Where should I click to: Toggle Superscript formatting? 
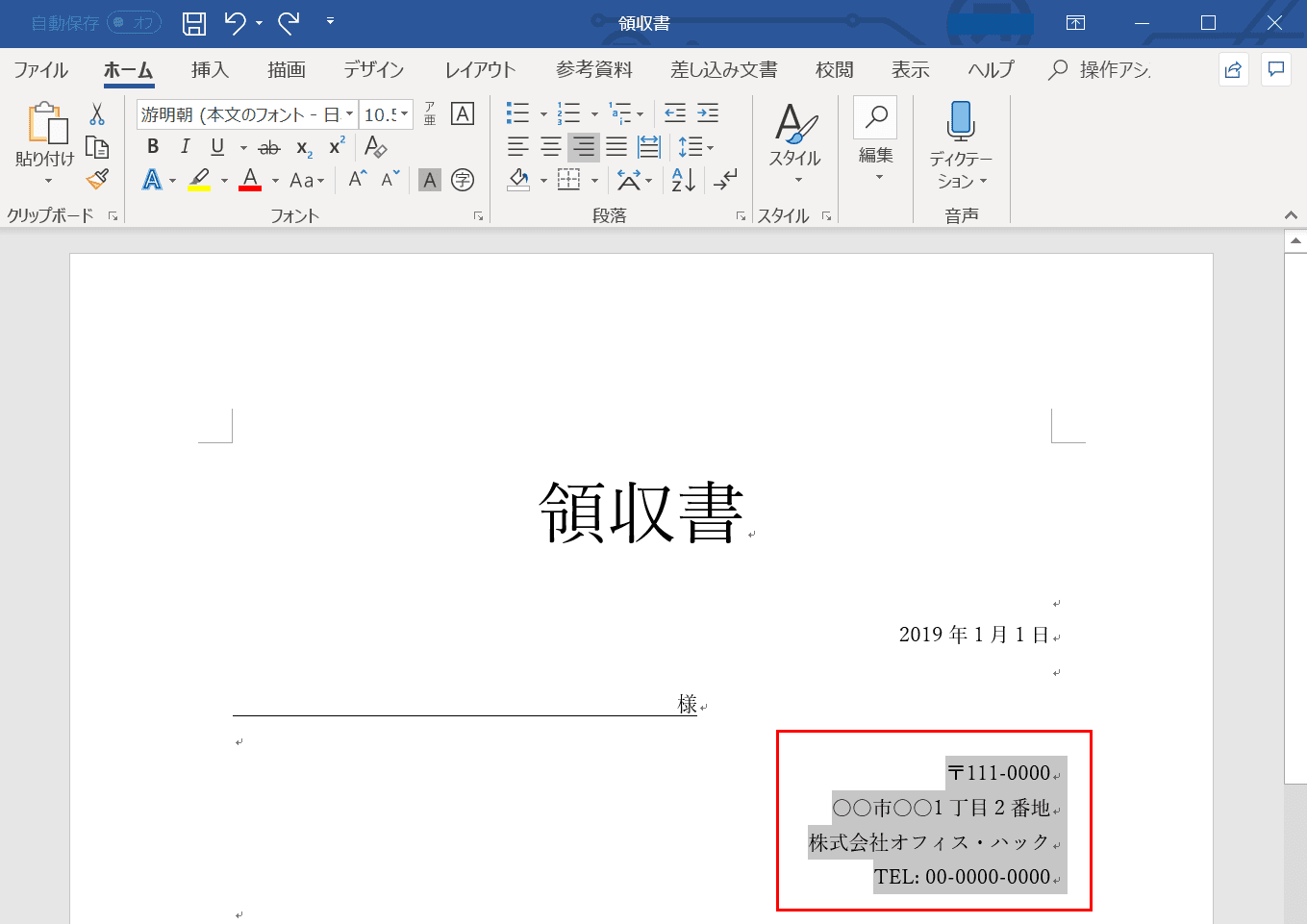tap(337, 146)
